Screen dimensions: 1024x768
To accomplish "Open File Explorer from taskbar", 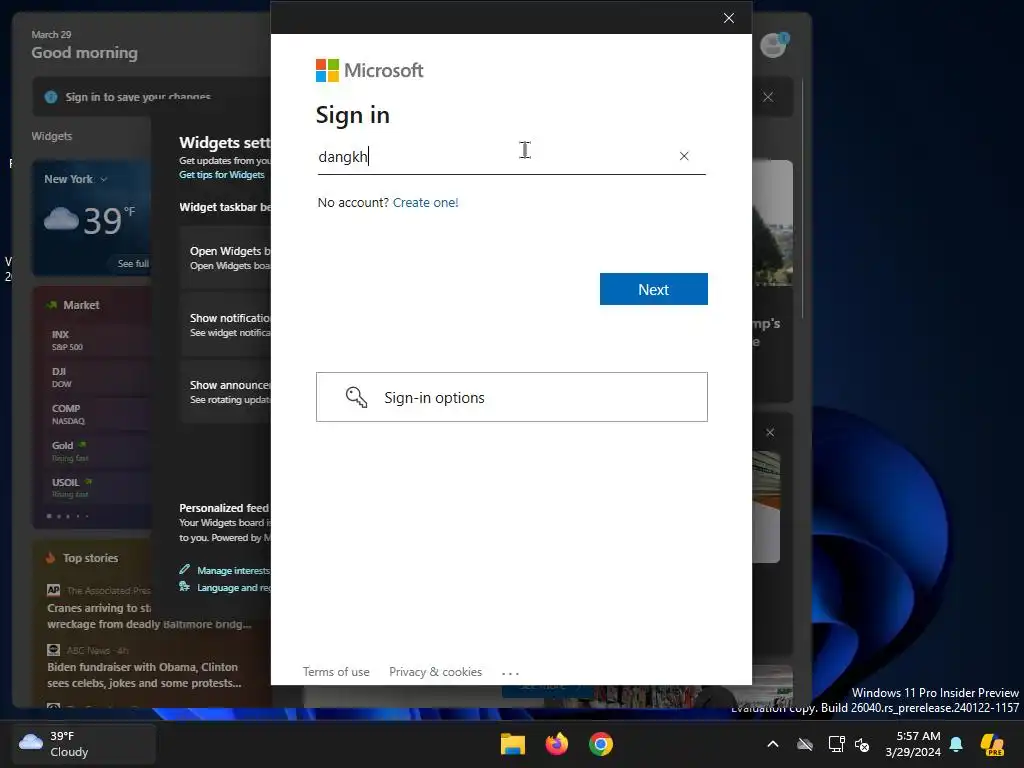I will point(513,744).
